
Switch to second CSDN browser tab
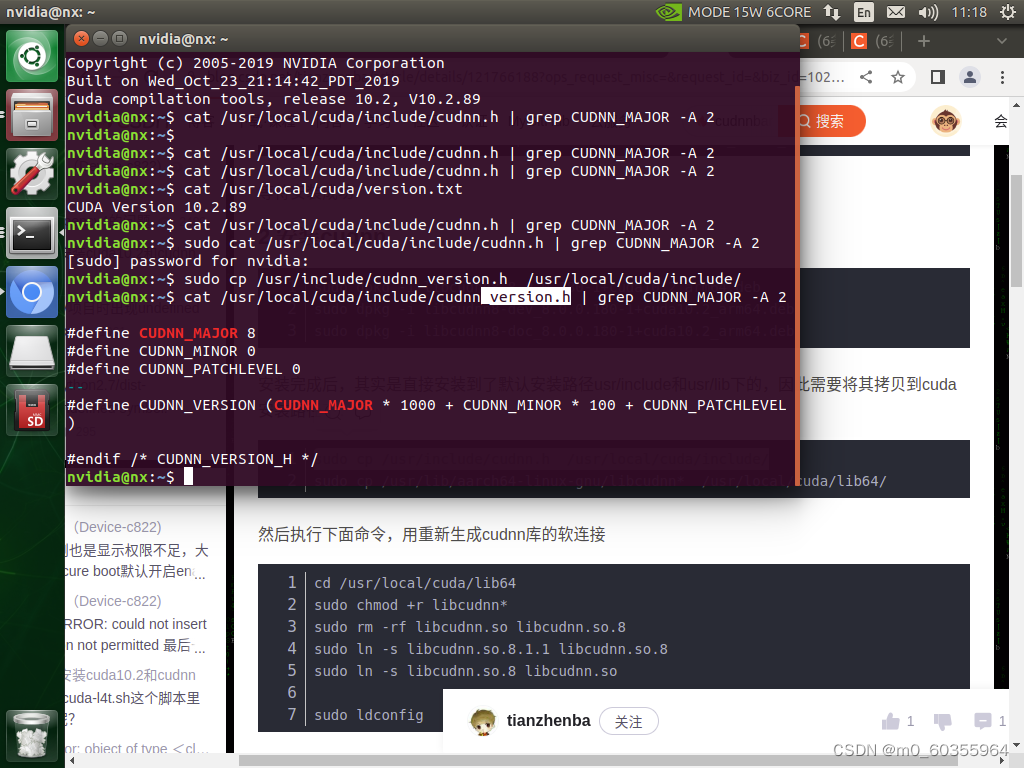pos(873,41)
